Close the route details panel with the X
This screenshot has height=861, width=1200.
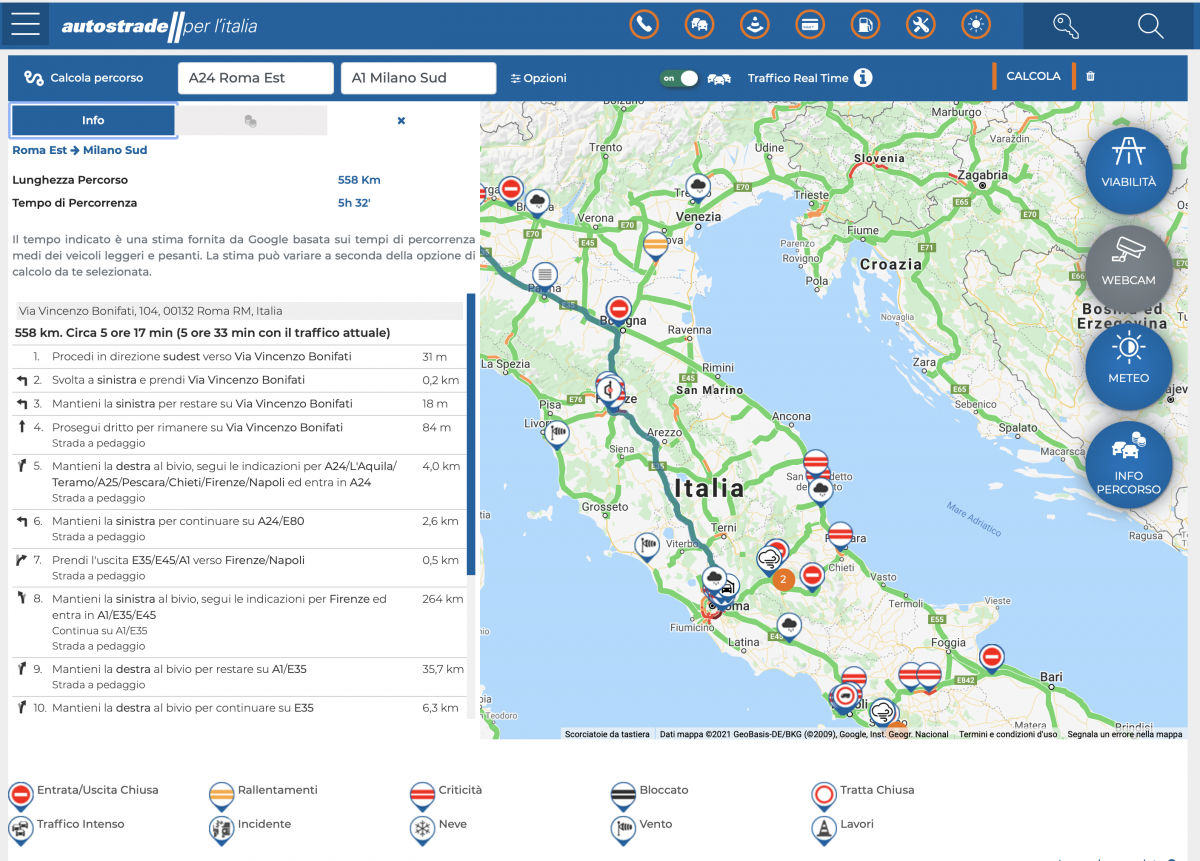click(401, 120)
